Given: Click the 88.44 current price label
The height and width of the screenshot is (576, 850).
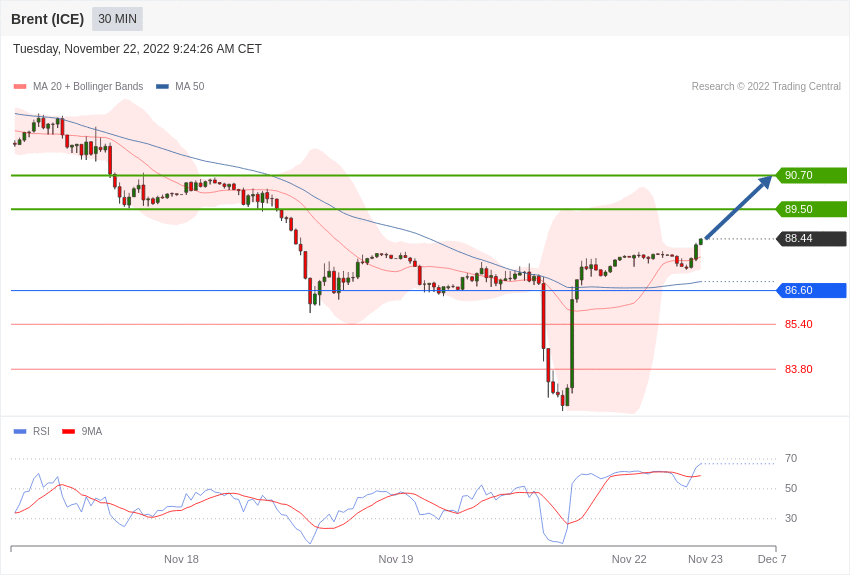Looking at the screenshot, I should pyautogui.click(x=812, y=238).
